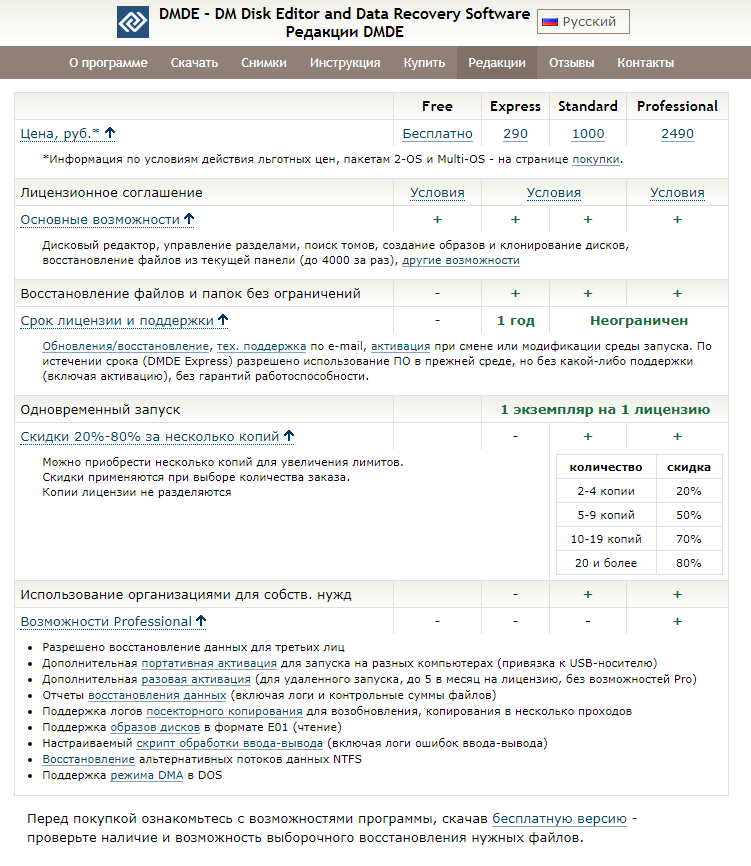
Task: Click the 10-19 копий quantity cell
Action: (x=606, y=539)
